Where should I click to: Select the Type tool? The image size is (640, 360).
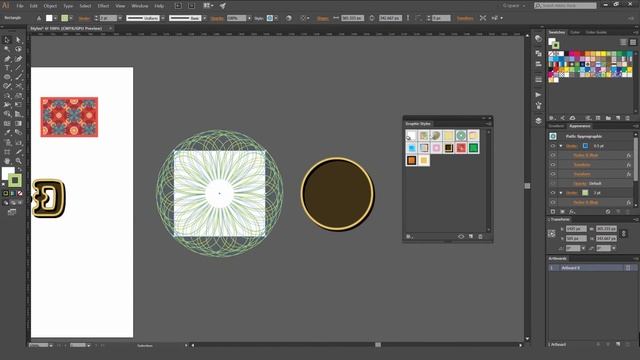[x=7, y=68]
